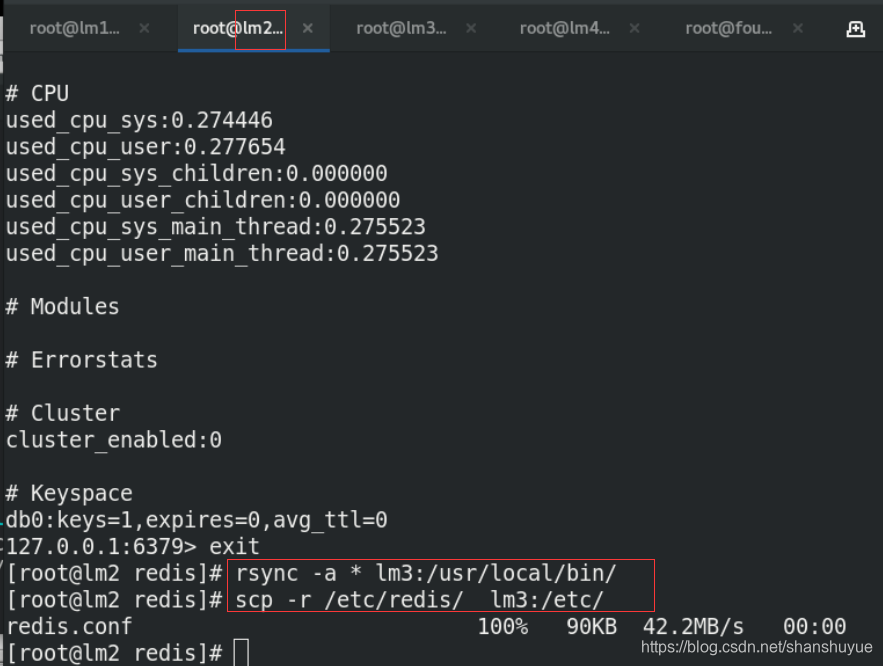The height and width of the screenshot is (666, 883).
Task: Click the '127.0.0.1:6379> exit' line
Action: 133,546
